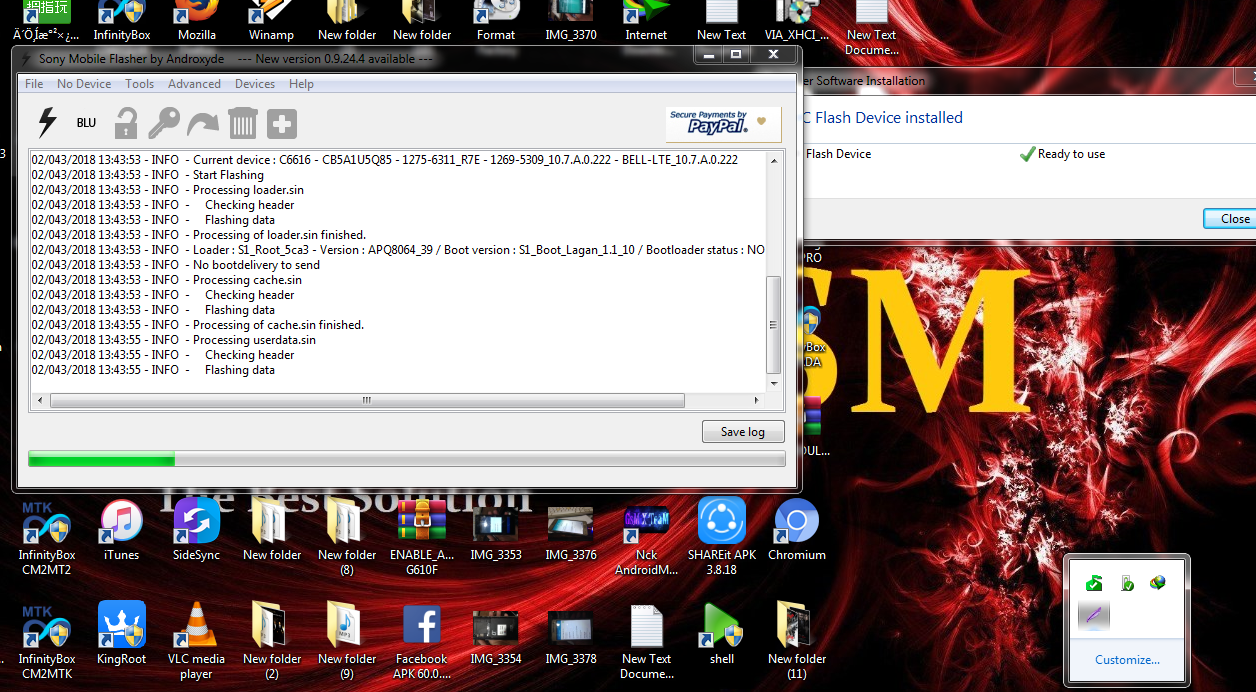Open the ENABLE_A... G610F archive
1256x692 pixels.
tap(422, 536)
